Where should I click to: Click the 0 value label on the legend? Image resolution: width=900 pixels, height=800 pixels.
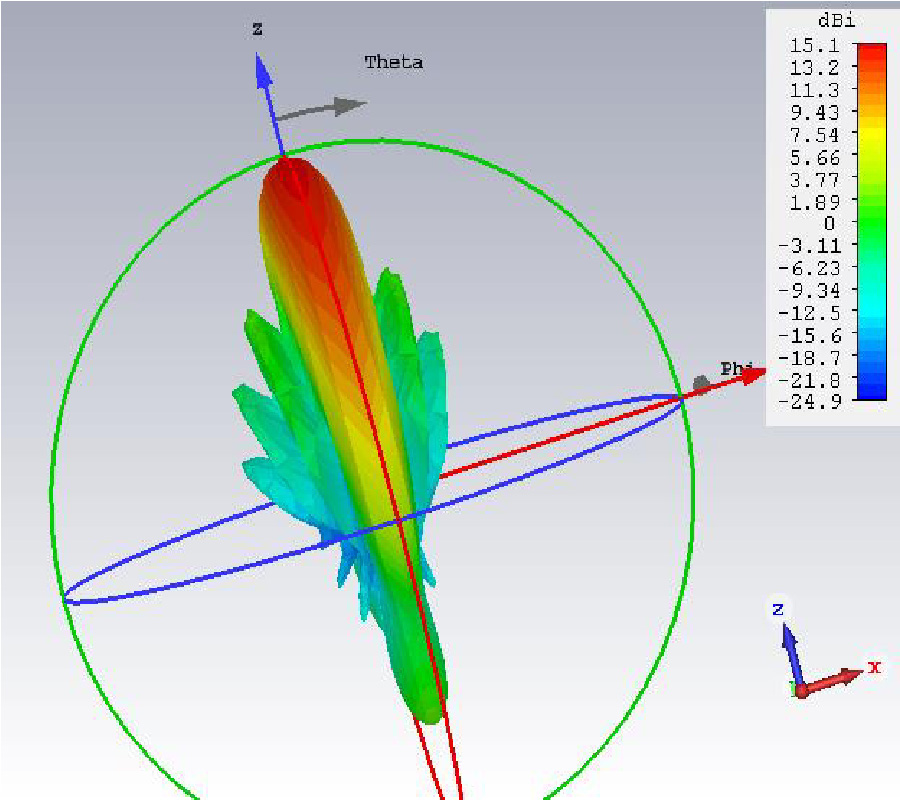[x=828, y=223]
